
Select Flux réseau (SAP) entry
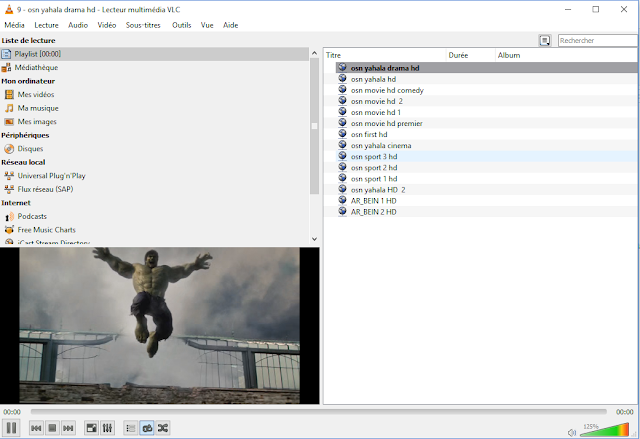(x=154, y=189)
